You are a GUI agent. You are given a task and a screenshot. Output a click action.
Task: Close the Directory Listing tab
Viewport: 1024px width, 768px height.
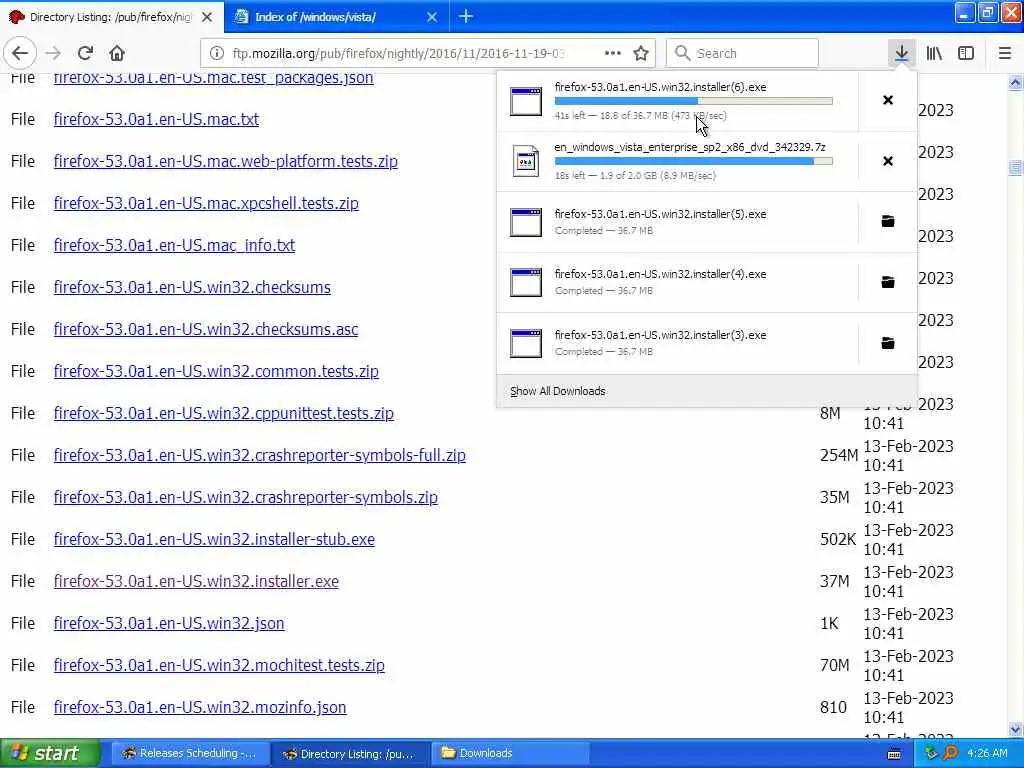[207, 17]
